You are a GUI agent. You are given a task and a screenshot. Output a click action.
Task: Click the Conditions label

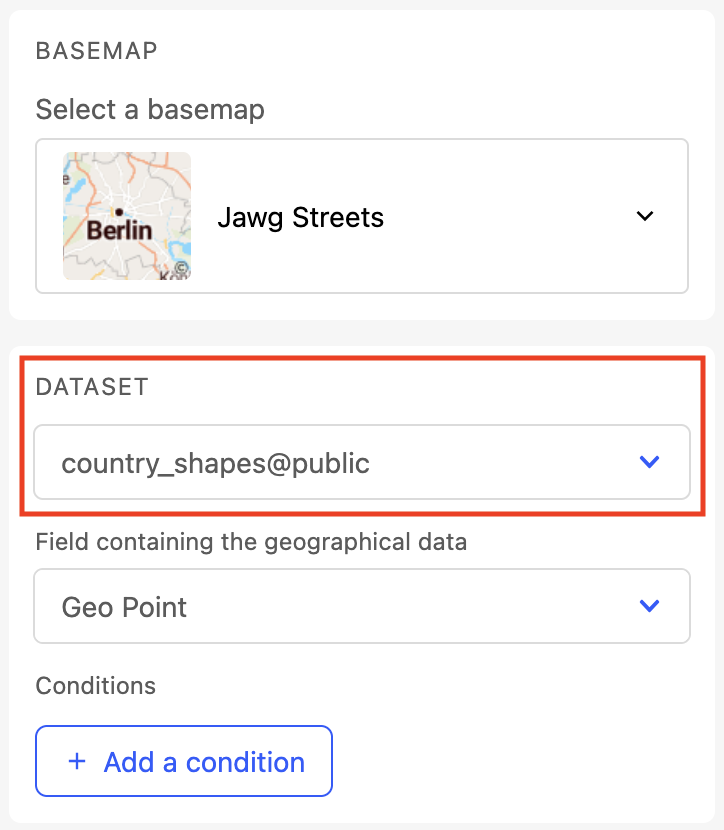96,686
